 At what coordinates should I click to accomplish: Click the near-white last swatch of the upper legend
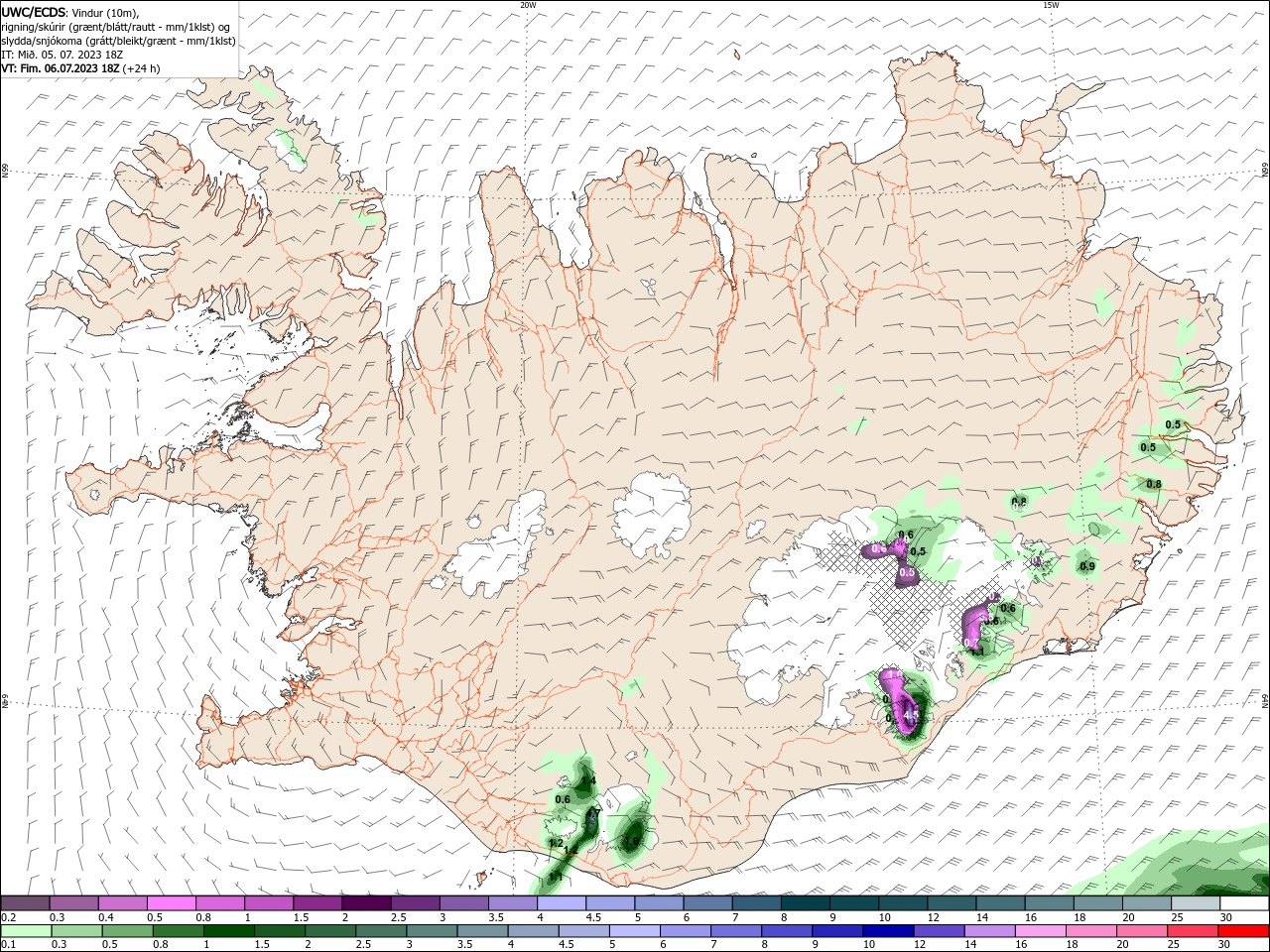[1244, 902]
